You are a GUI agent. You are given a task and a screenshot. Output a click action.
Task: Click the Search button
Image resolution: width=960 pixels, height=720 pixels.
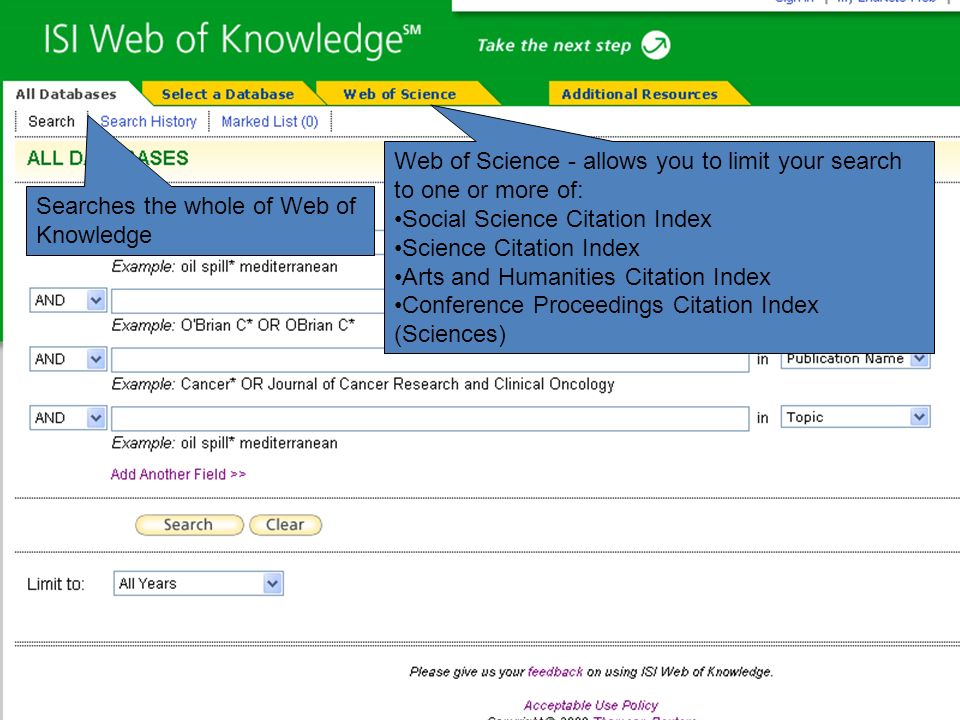click(189, 525)
